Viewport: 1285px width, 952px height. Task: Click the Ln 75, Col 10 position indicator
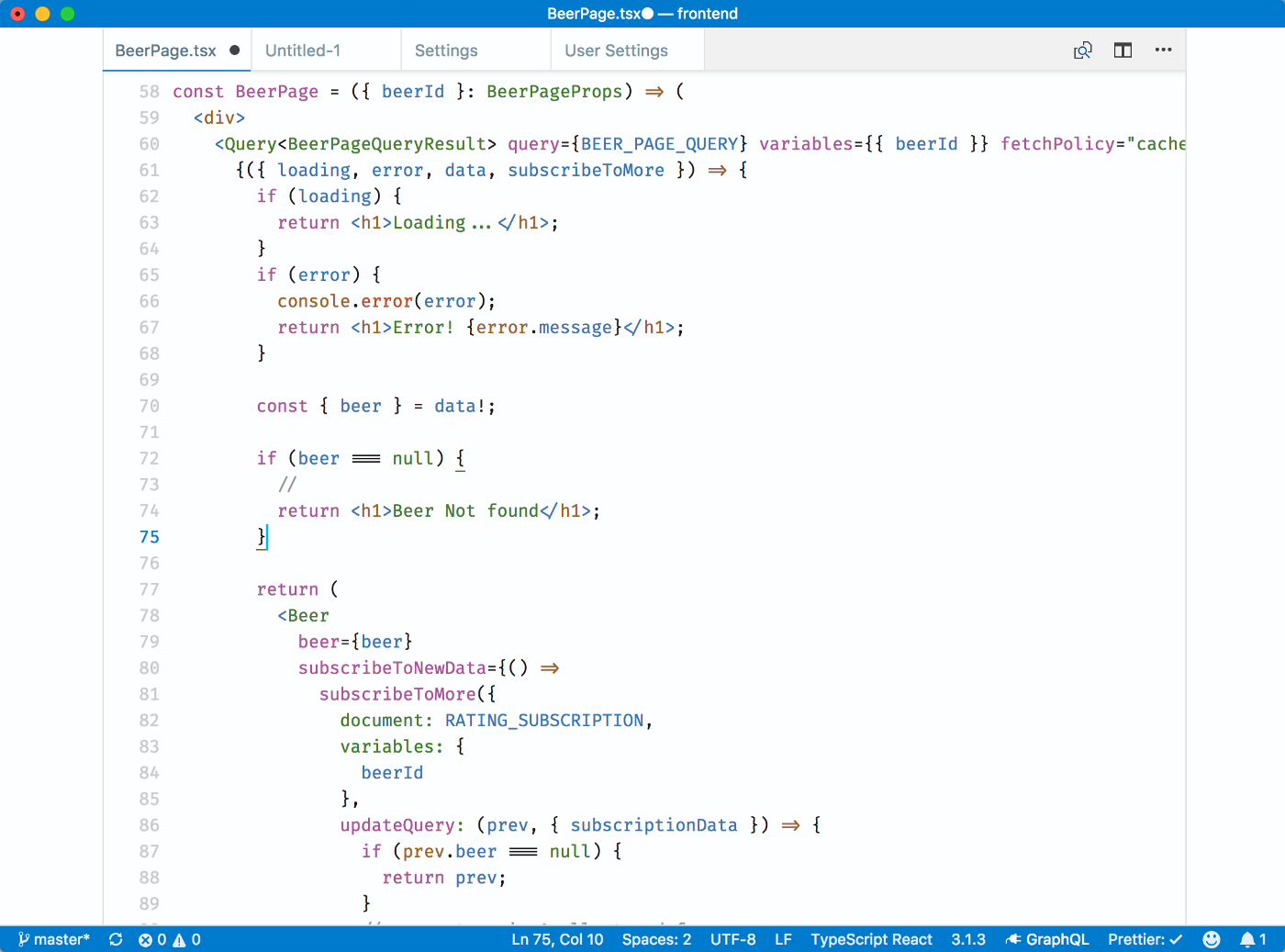click(x=557, y=939)
